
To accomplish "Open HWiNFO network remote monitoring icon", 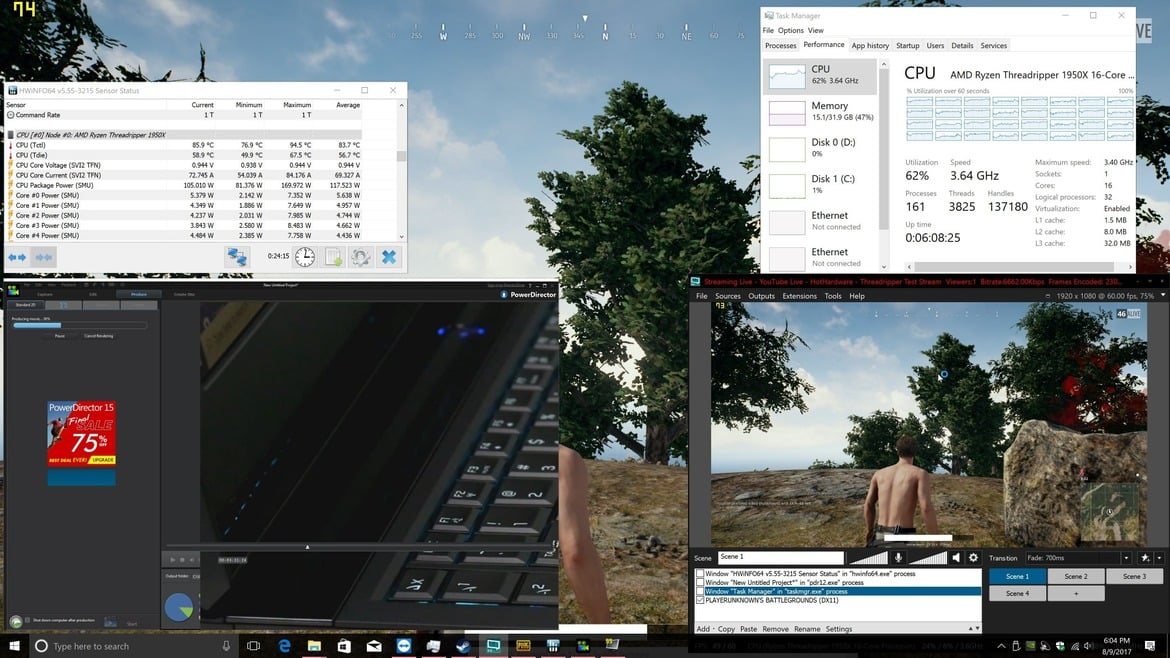I will [237, 257].
